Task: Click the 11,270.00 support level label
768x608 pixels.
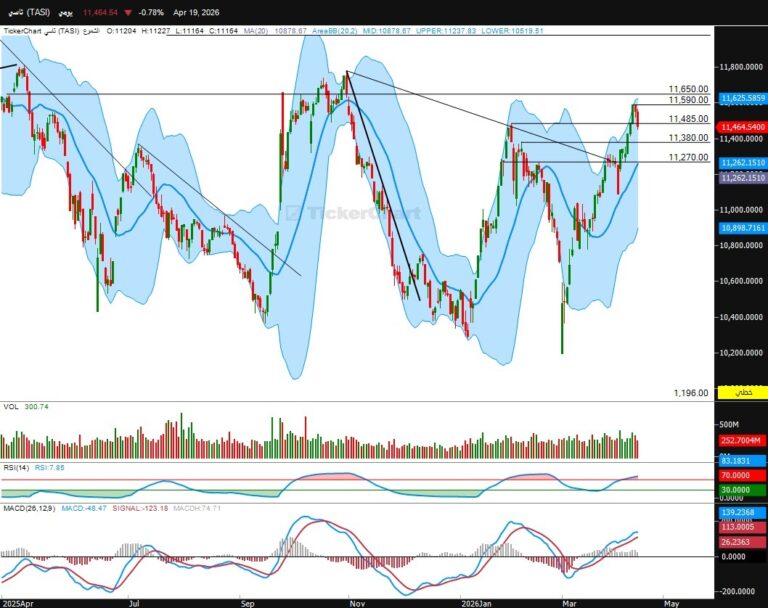Action: click(x=689, y=157)
